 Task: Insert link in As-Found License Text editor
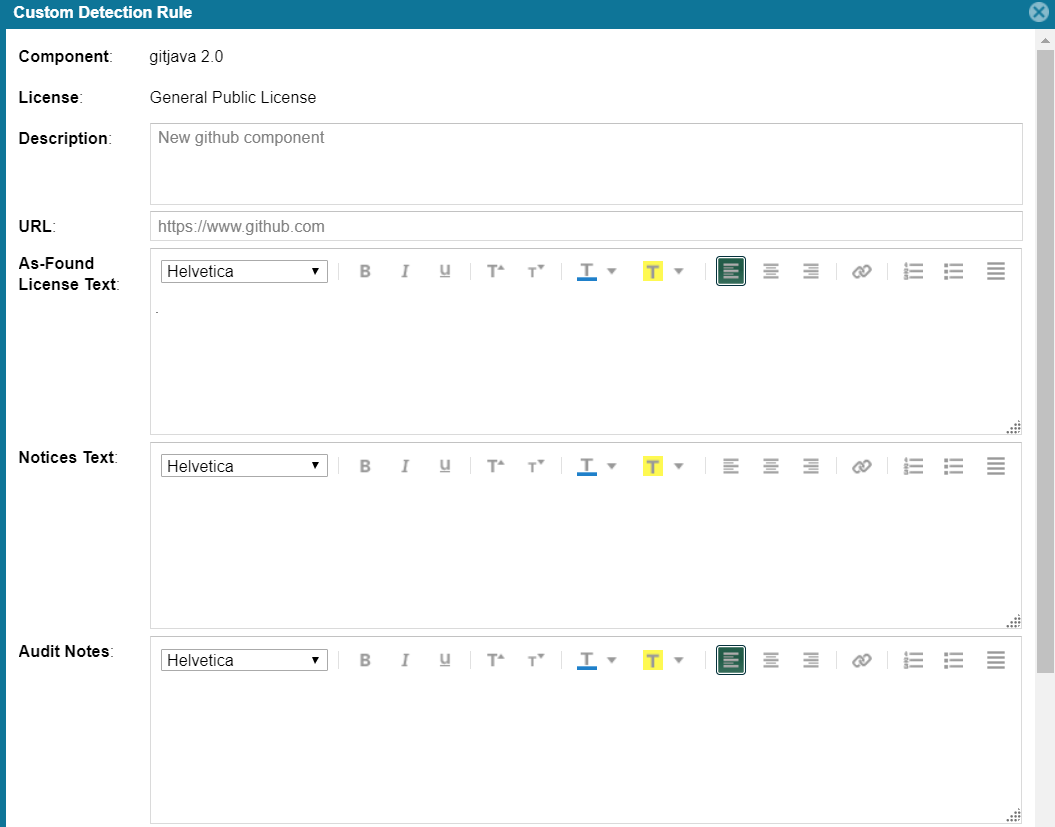pyautogui.click(x=862, y=271)
